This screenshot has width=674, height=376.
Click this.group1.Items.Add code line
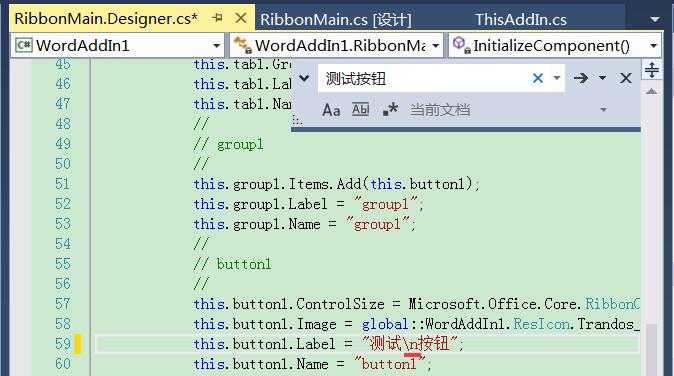[x=337, y=184]
